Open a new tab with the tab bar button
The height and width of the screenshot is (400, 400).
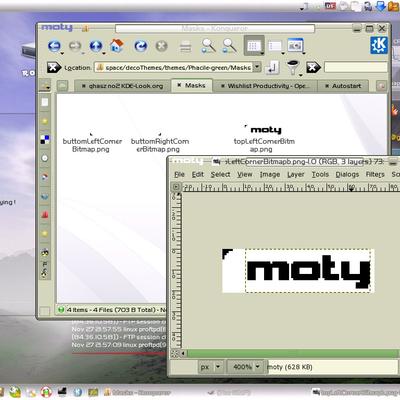point(62,86)
